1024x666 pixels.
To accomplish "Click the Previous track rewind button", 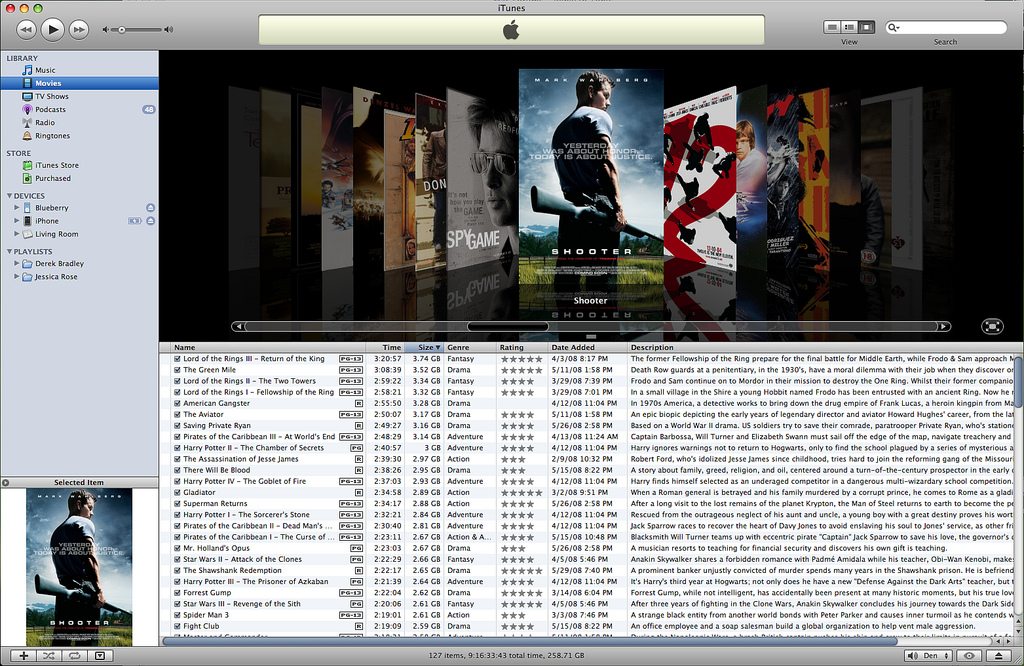I will pyautogui.click(x=26, y=29).
